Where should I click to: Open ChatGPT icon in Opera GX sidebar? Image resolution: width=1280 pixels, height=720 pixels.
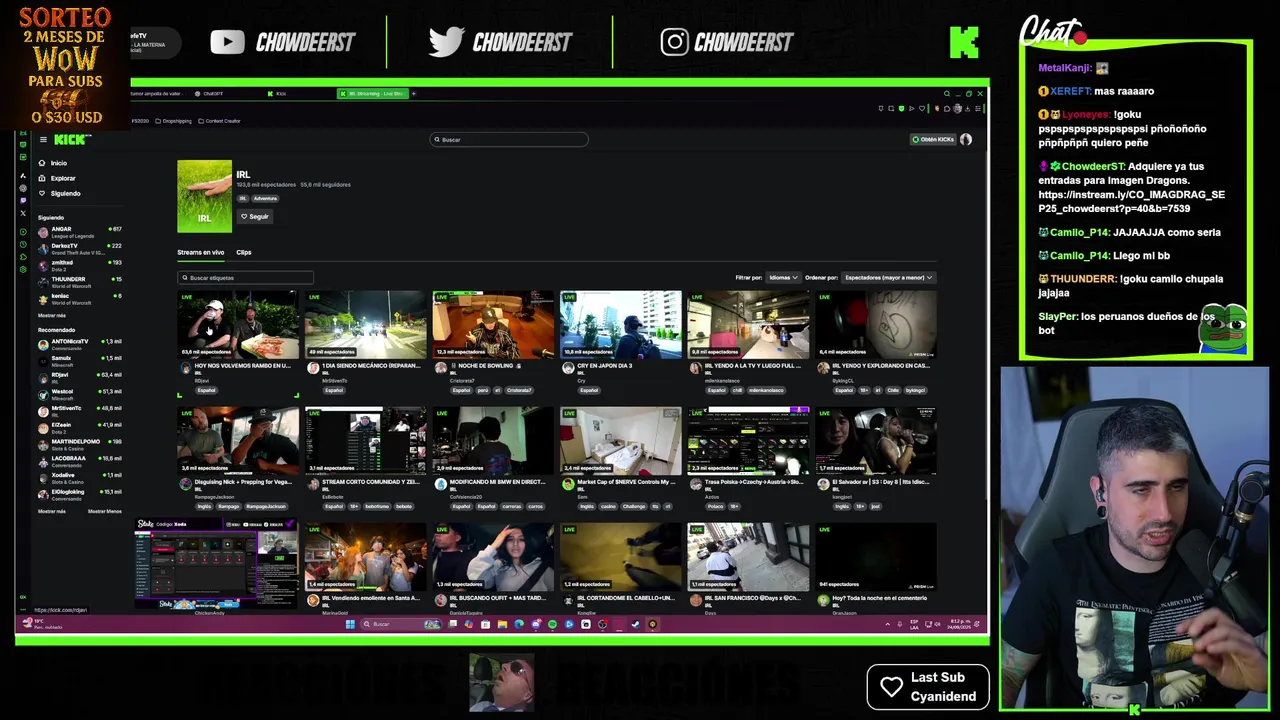tap(23, 188)
